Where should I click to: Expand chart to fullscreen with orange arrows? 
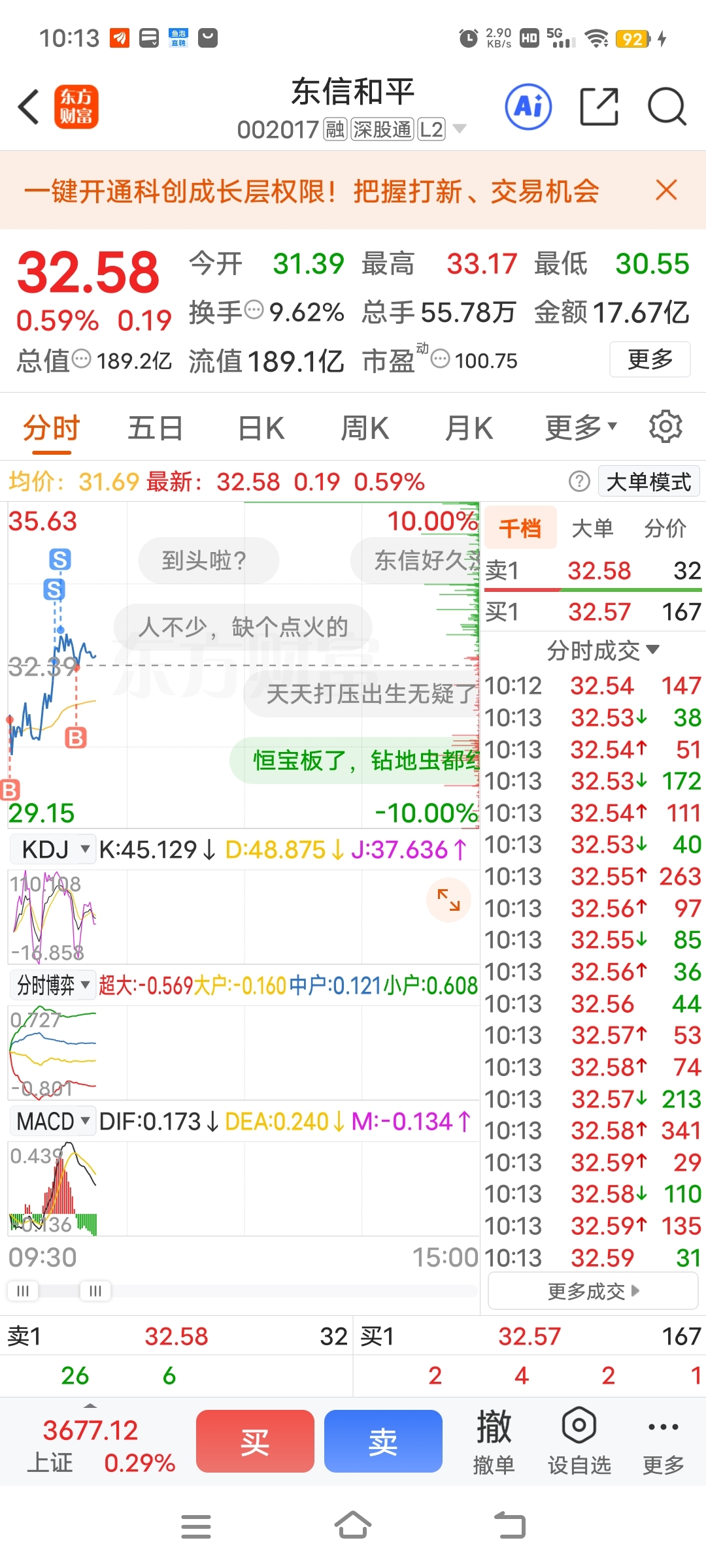click(x=448, y=900)
